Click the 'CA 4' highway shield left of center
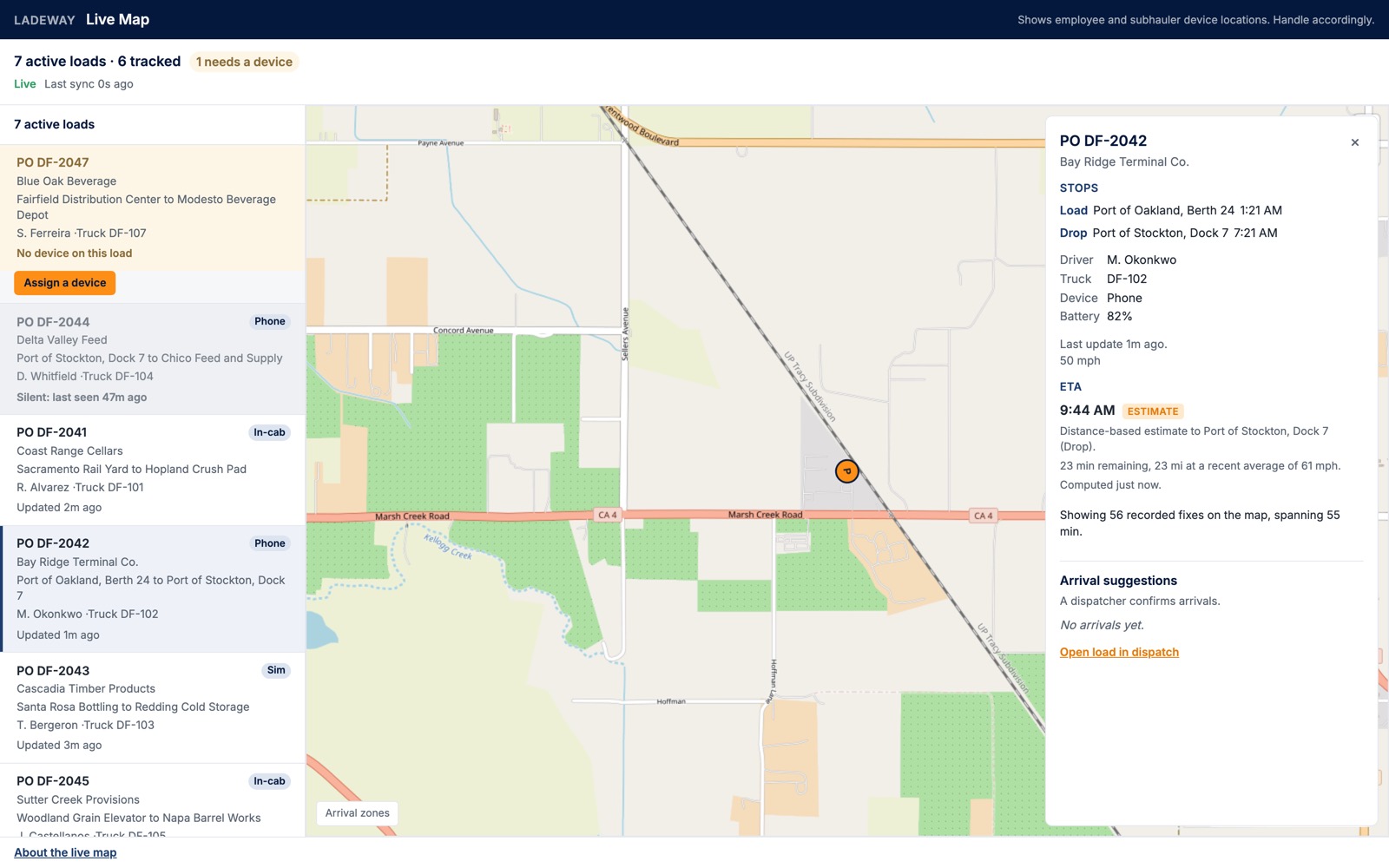This screenshot has height=868, width=1389. click(x=608, y=515)
